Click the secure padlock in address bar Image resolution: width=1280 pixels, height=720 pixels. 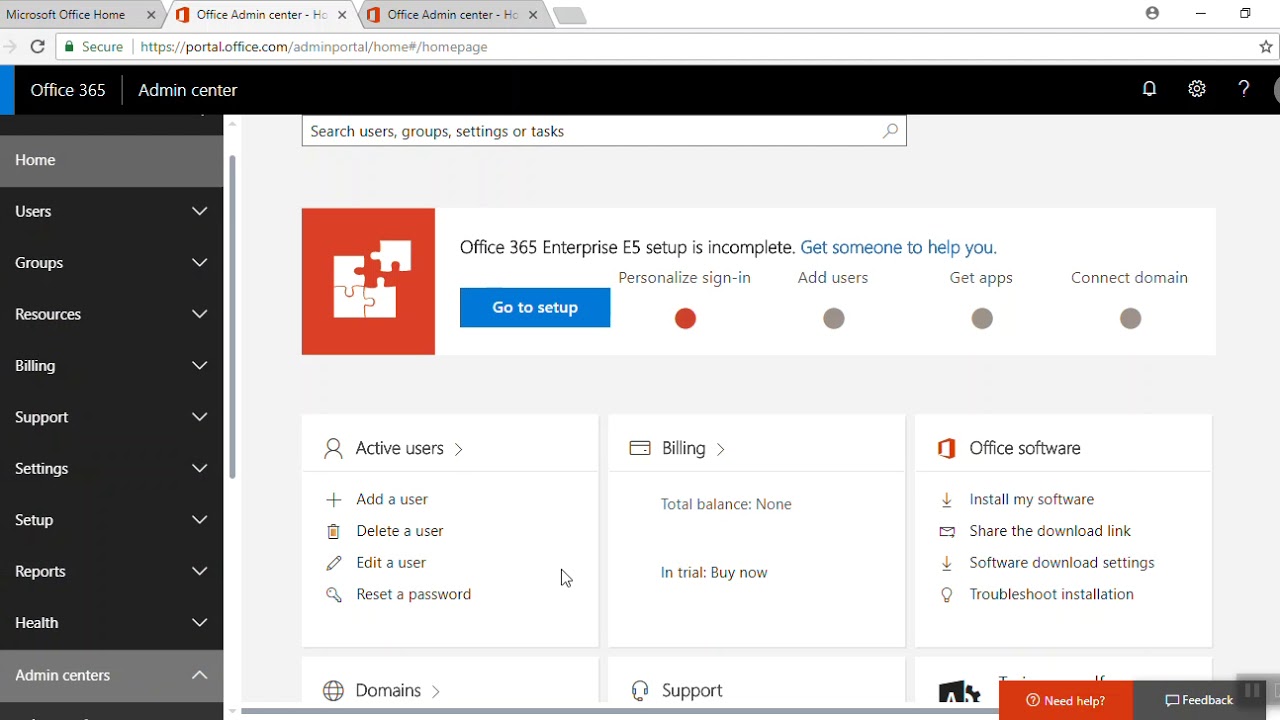coord(69,46)
